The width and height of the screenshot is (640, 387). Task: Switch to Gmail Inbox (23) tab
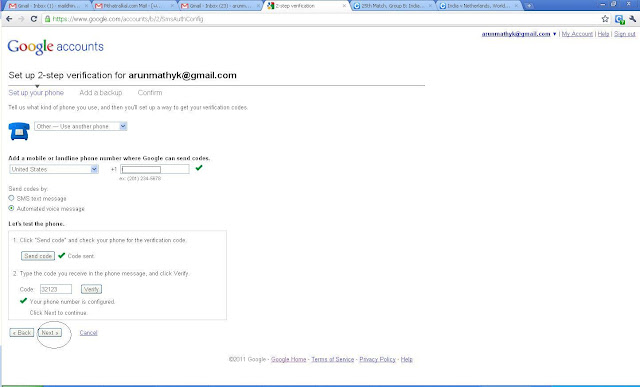pyautogui.click(x=220, y=6)
